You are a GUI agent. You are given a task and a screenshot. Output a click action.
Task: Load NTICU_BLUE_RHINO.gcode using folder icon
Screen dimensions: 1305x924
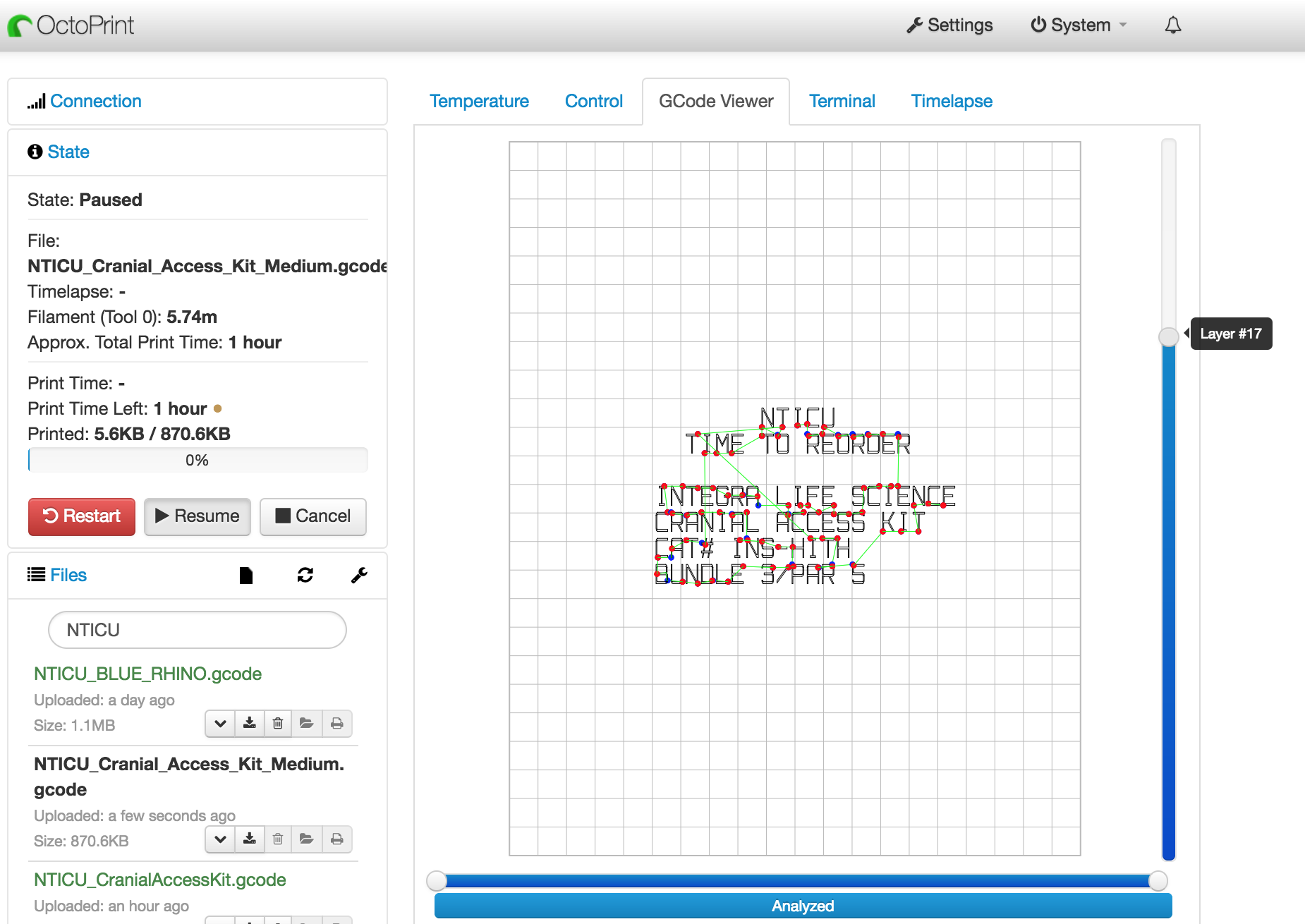(x=306, y=724)
